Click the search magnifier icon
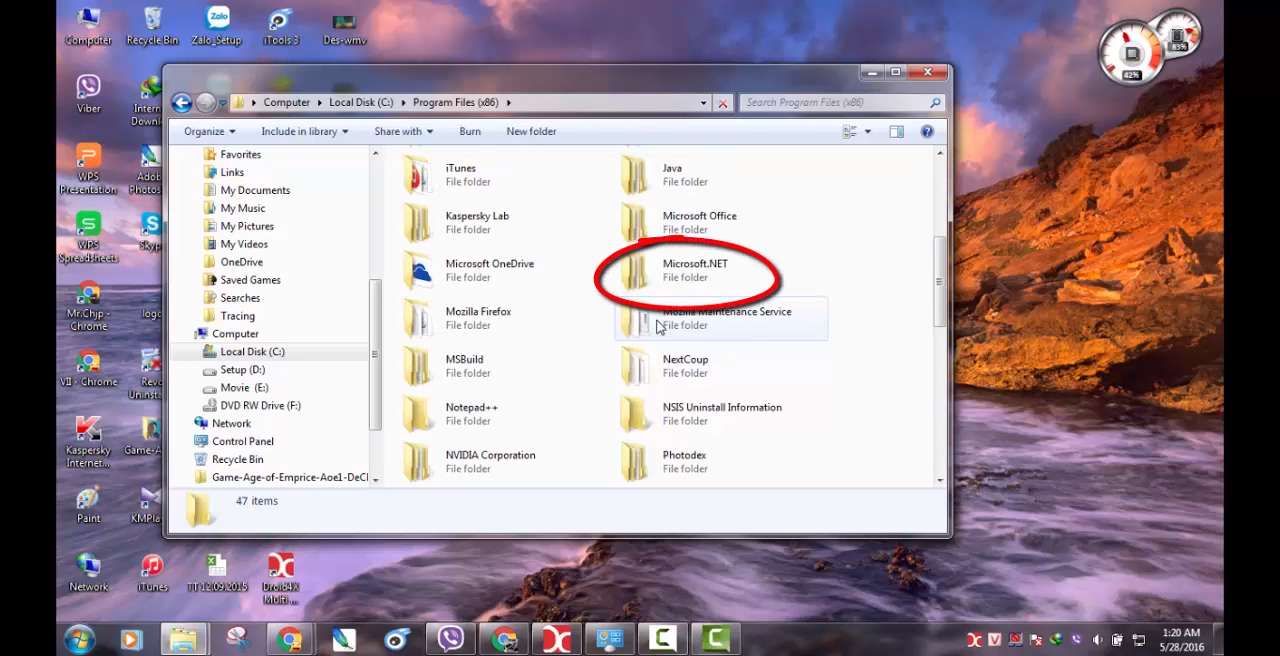1280x656 pixels. [935, 102]
